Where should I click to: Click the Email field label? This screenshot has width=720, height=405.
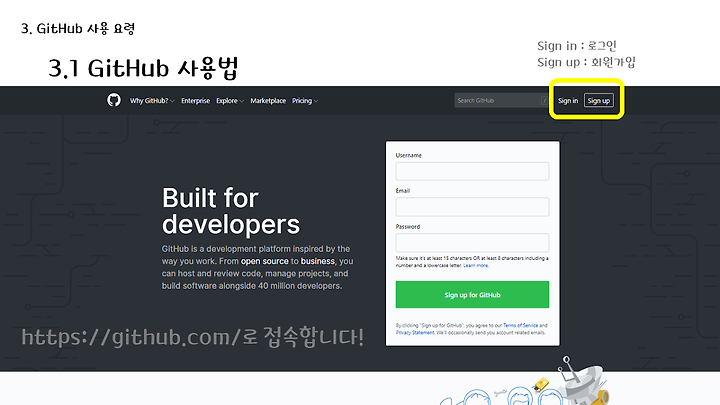pos(402,191)
